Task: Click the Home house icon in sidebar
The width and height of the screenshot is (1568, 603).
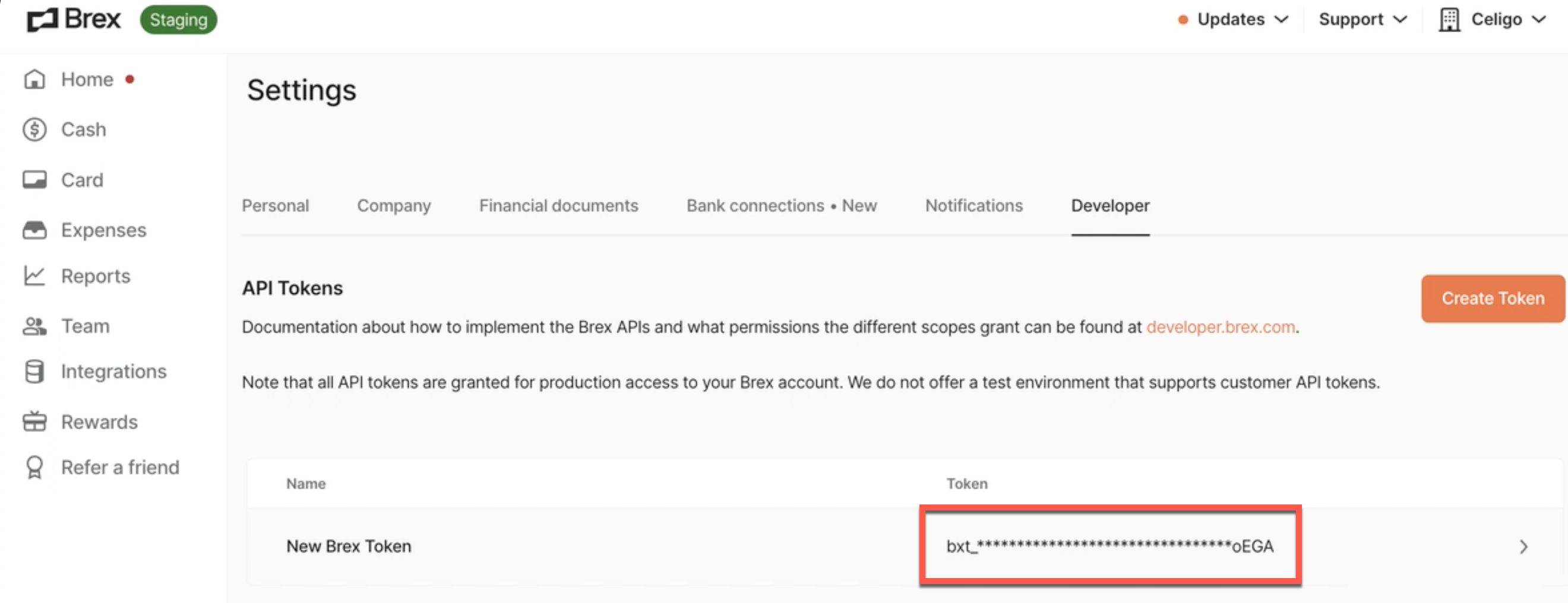Action: (34, 80)
